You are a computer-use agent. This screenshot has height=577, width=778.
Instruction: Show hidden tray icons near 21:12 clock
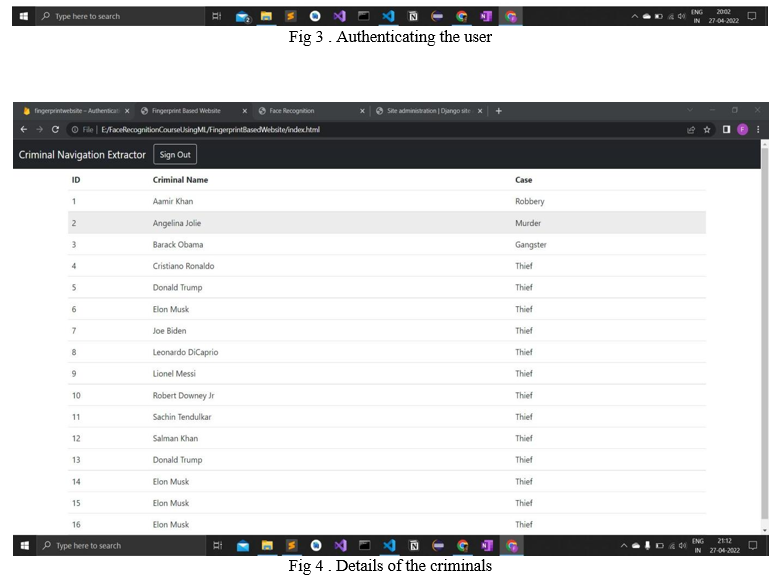[624, 545]
